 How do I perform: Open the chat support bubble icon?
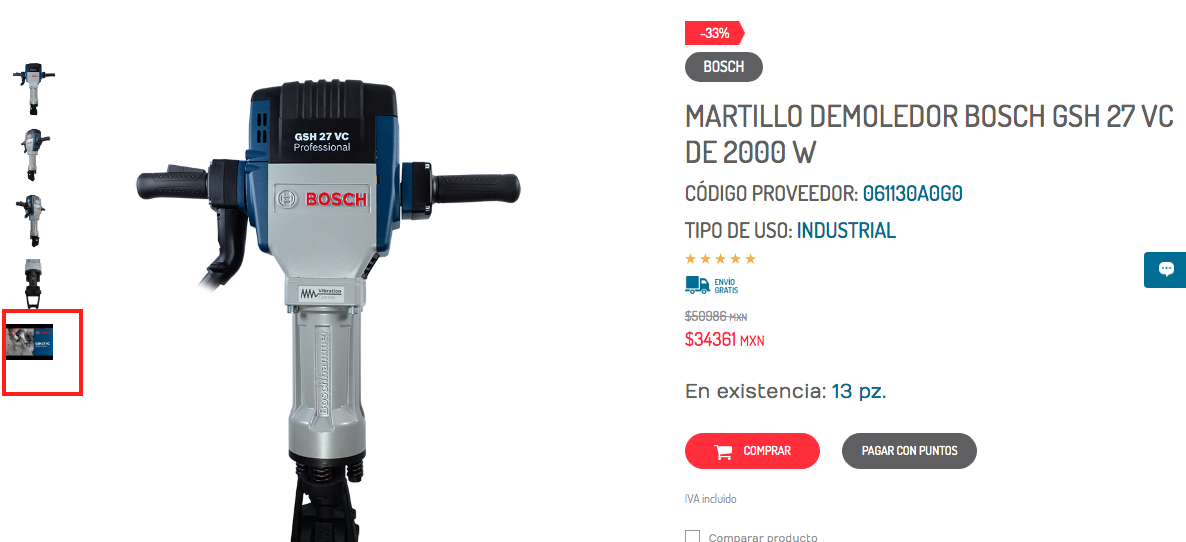pyautogui.click(x=1166, y=269)
